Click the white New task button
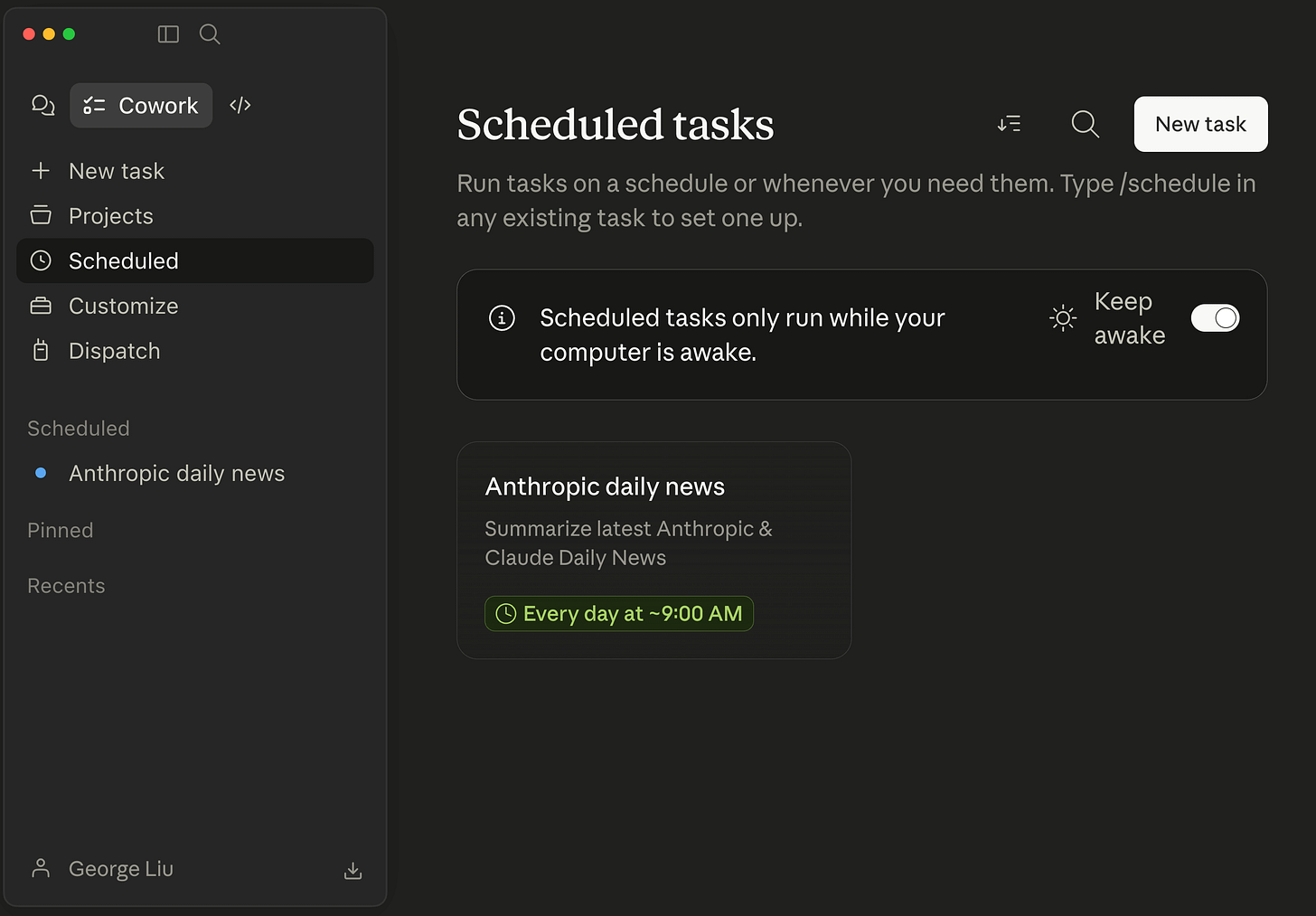The image size is (1316, 916). point(1200,124)
